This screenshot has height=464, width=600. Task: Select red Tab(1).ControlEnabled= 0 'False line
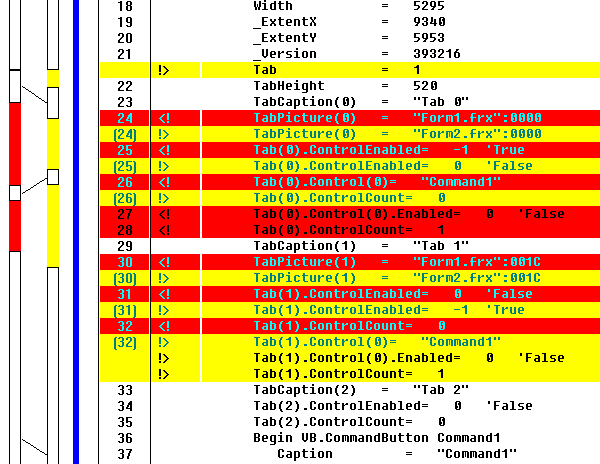tap(401, 294)
